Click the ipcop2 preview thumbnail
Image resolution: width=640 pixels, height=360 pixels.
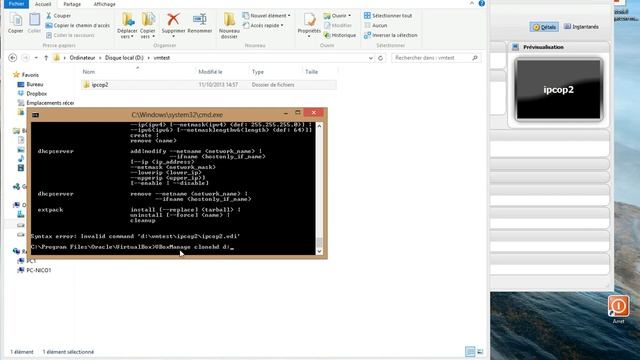point(558,89)
